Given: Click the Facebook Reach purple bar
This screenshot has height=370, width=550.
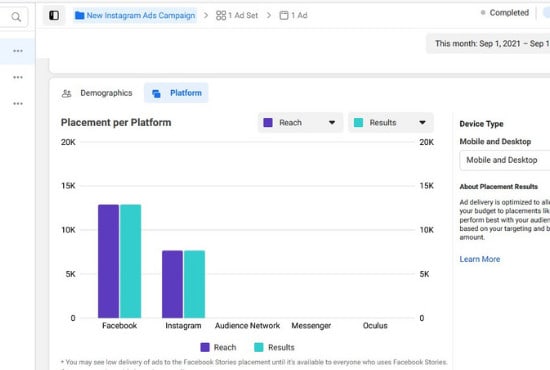Looking at the screenshot, I should click(108, 261).
